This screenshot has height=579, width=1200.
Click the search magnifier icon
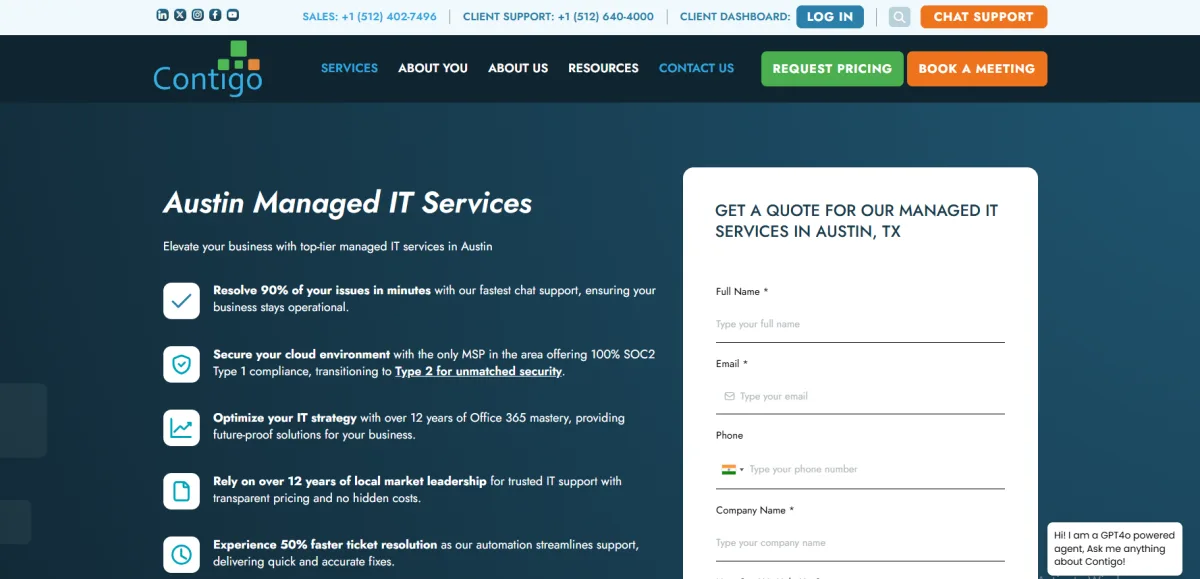tap(899, 17)
